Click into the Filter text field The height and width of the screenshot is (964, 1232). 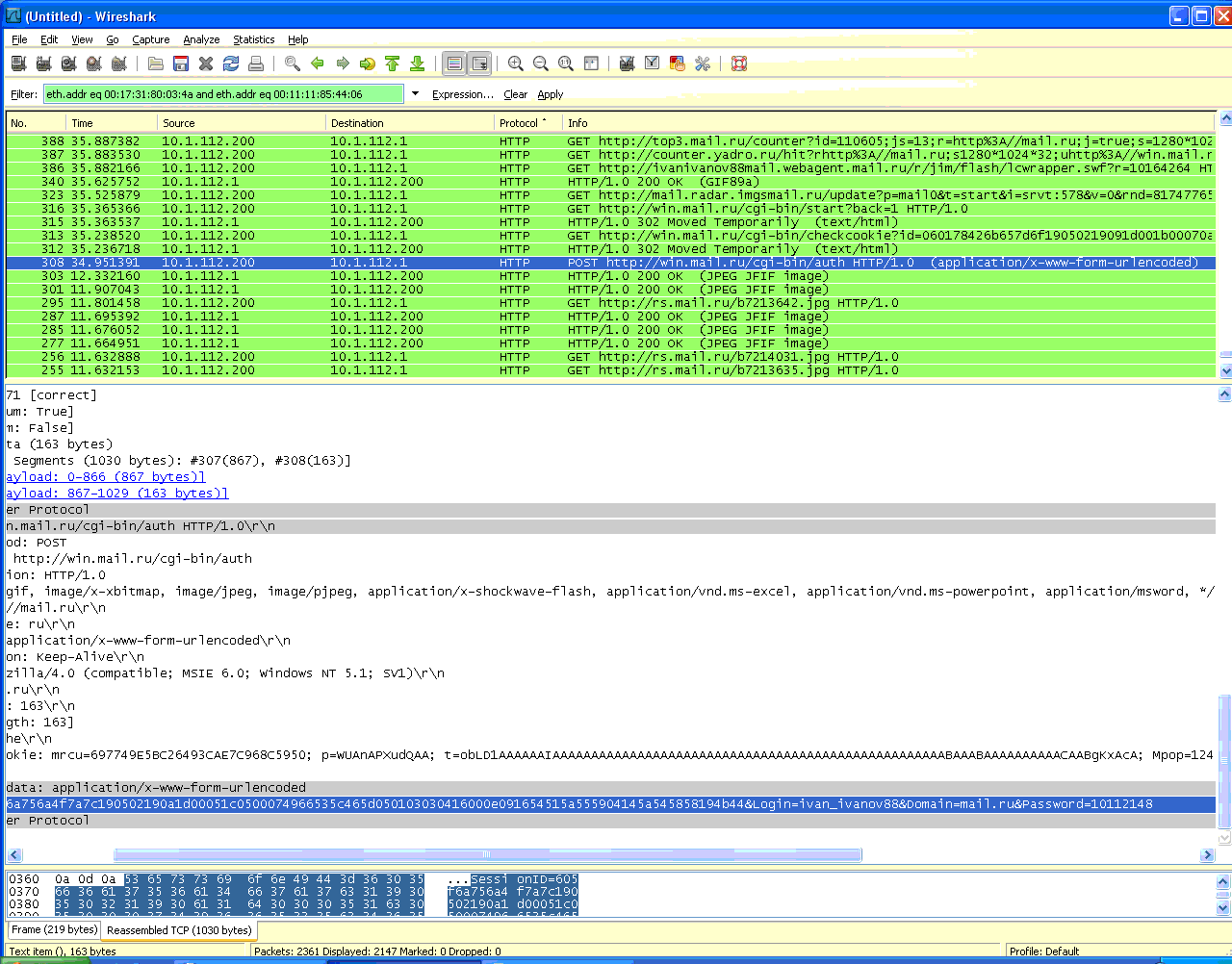(223, 94)
